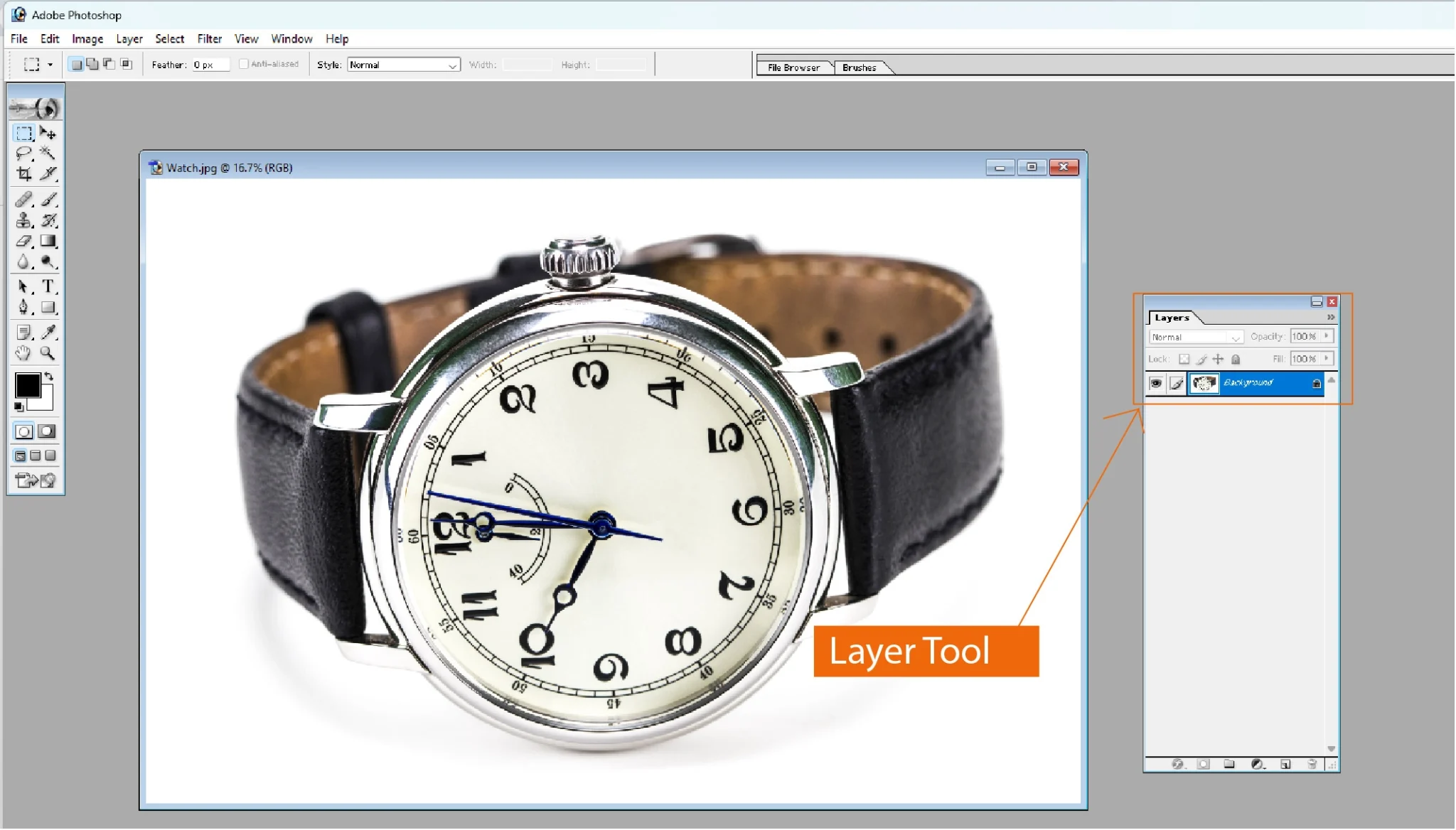
Task: Select the Type tool
Action: click(x=48, y=286)
